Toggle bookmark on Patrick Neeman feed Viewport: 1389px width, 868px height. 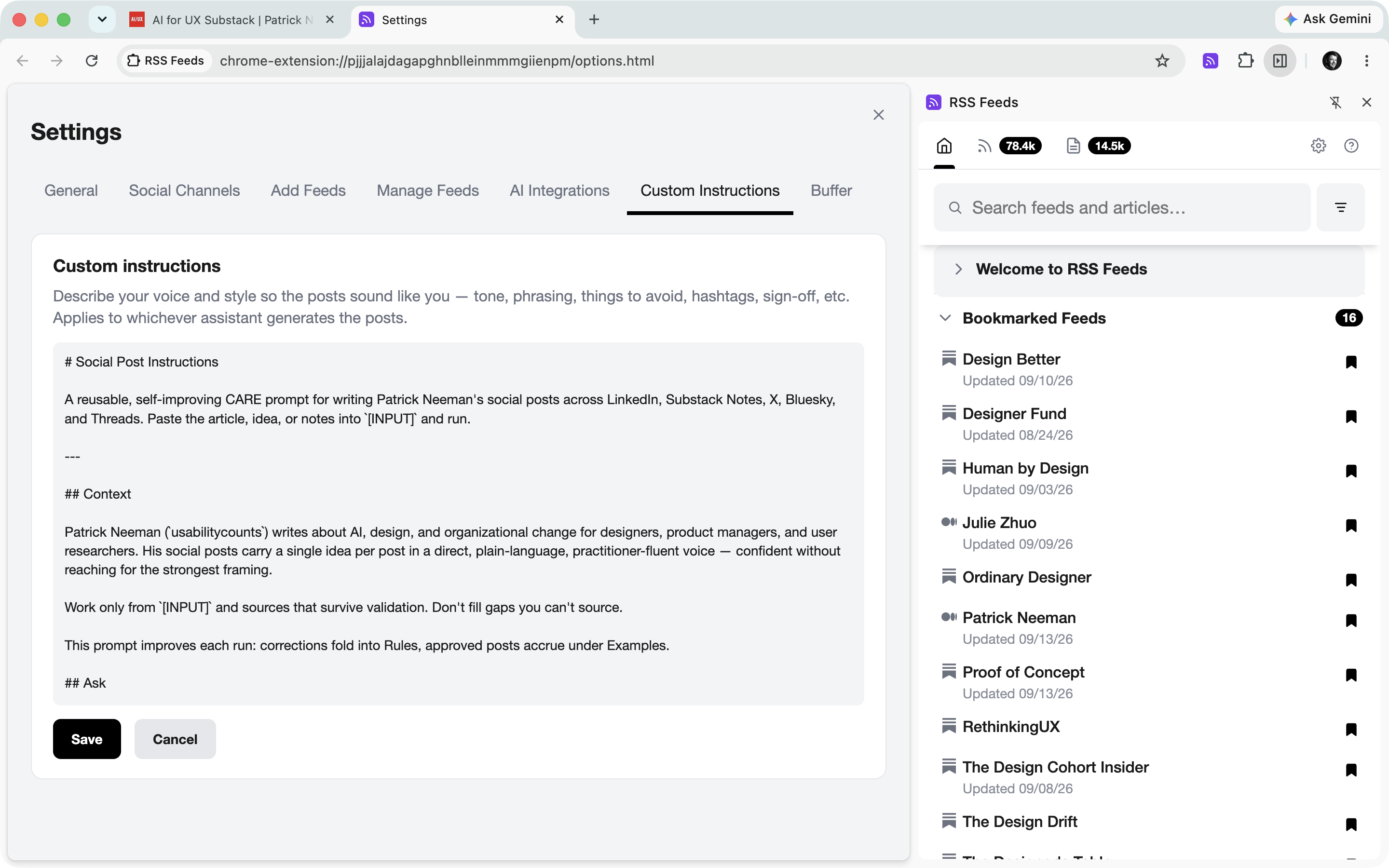(1351, 620)
